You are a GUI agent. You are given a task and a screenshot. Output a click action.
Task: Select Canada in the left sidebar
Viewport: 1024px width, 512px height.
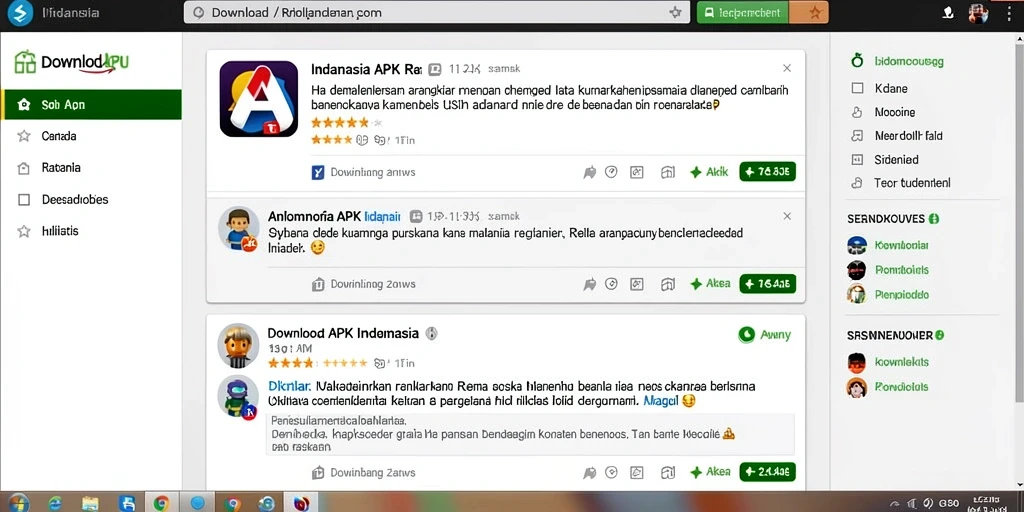59,136
